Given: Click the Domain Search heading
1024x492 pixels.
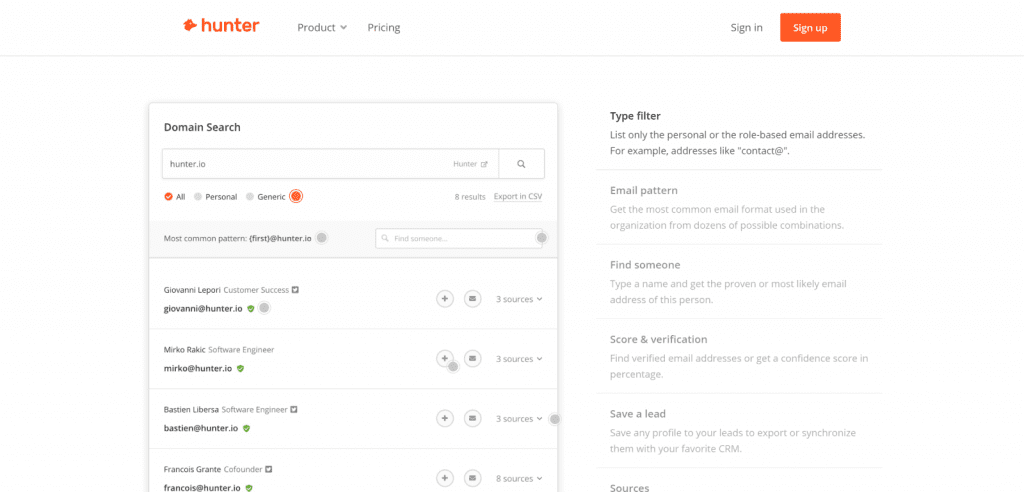Looking at the screenshot, I should tap(202, 127).
